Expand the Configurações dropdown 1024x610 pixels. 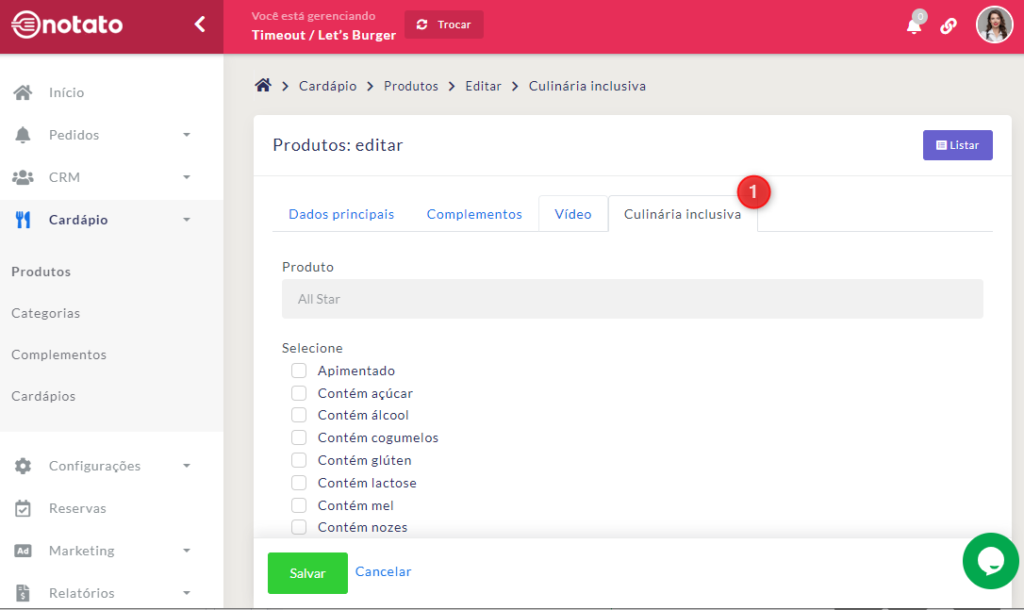pyautogui.click(x=186, y=466)
